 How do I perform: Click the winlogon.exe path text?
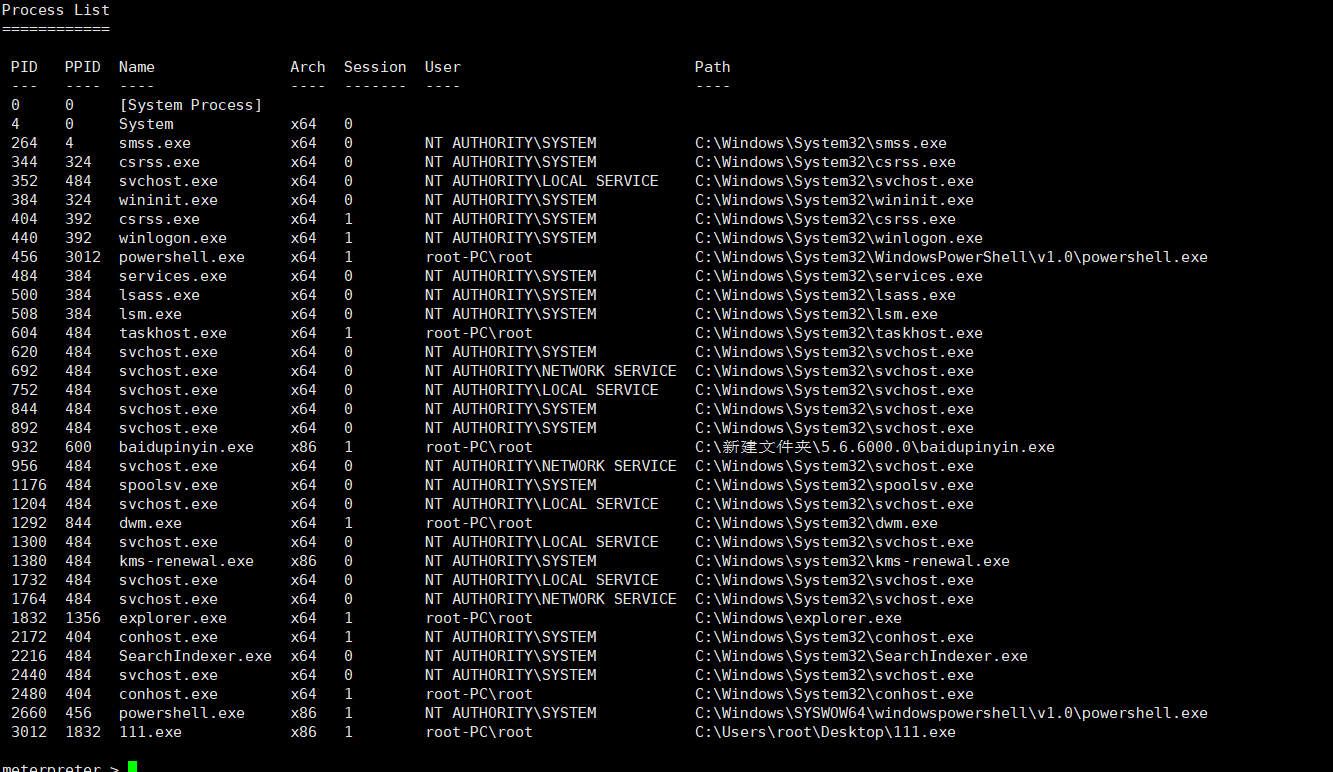click(839, 238)
